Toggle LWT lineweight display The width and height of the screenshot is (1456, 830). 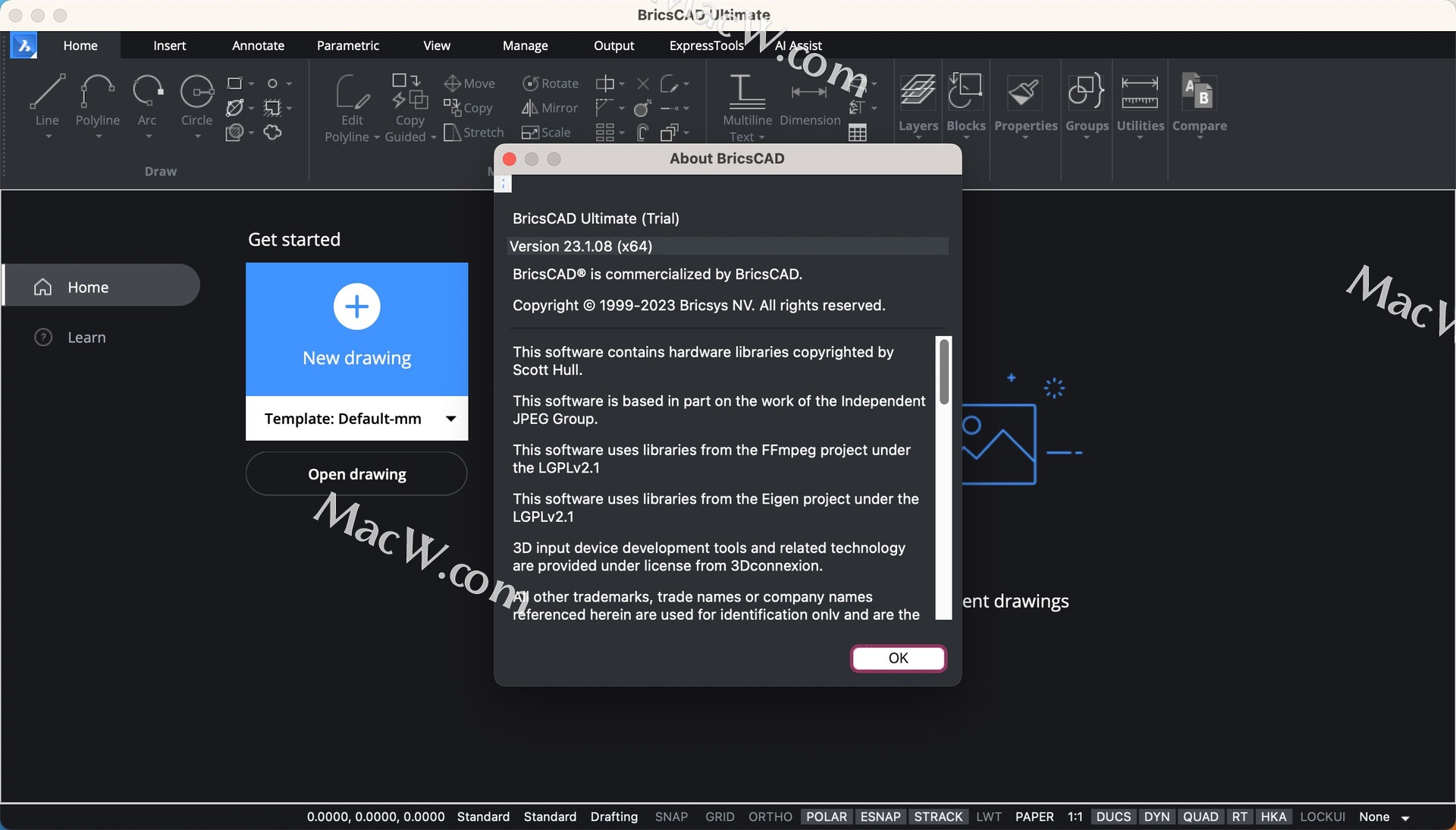point(989,817)
